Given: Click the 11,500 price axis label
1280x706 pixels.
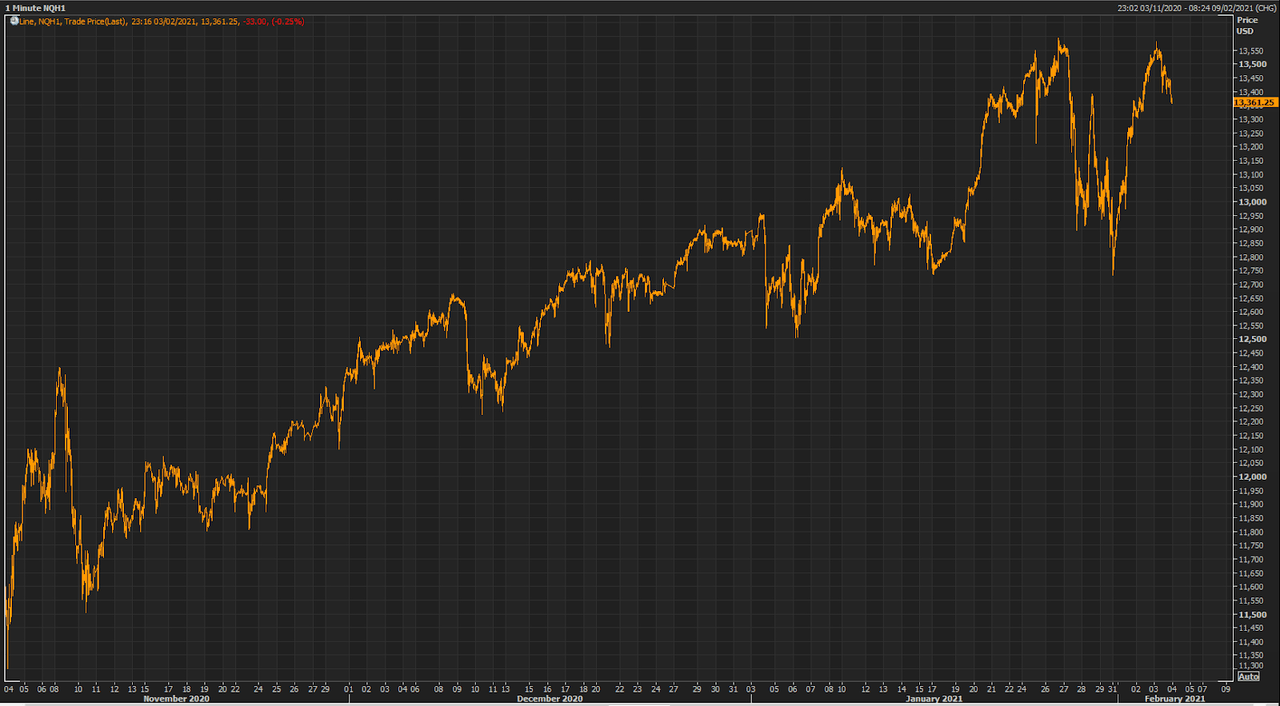Looking at the screenshot, I should pyautogui.click(x=1252, y=614).
